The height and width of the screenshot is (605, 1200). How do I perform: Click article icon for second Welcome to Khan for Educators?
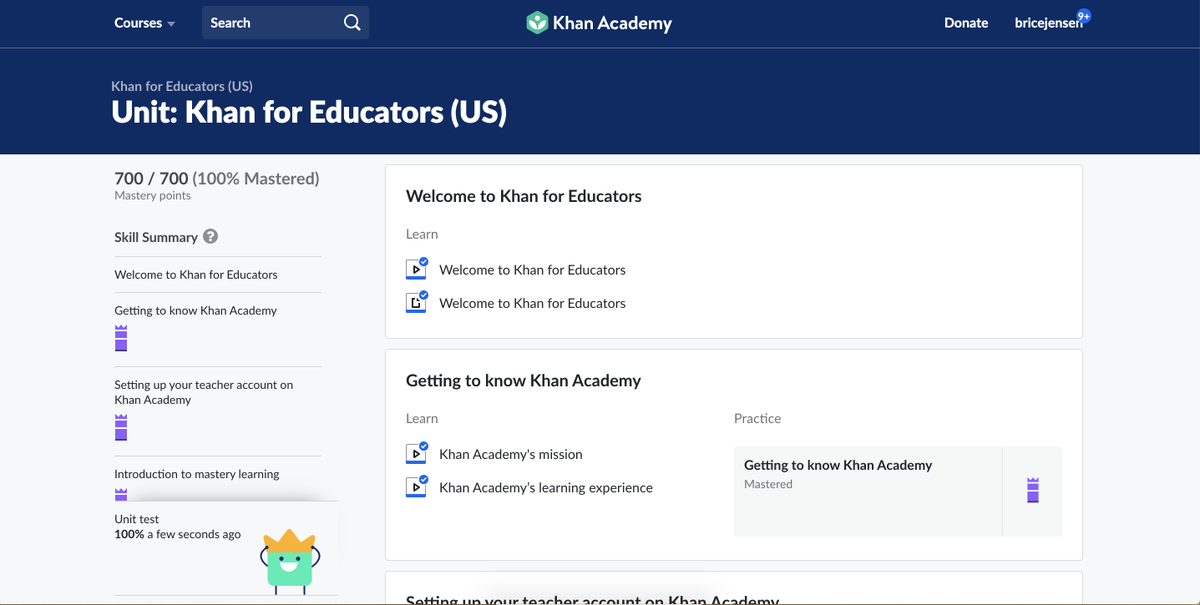416,302
